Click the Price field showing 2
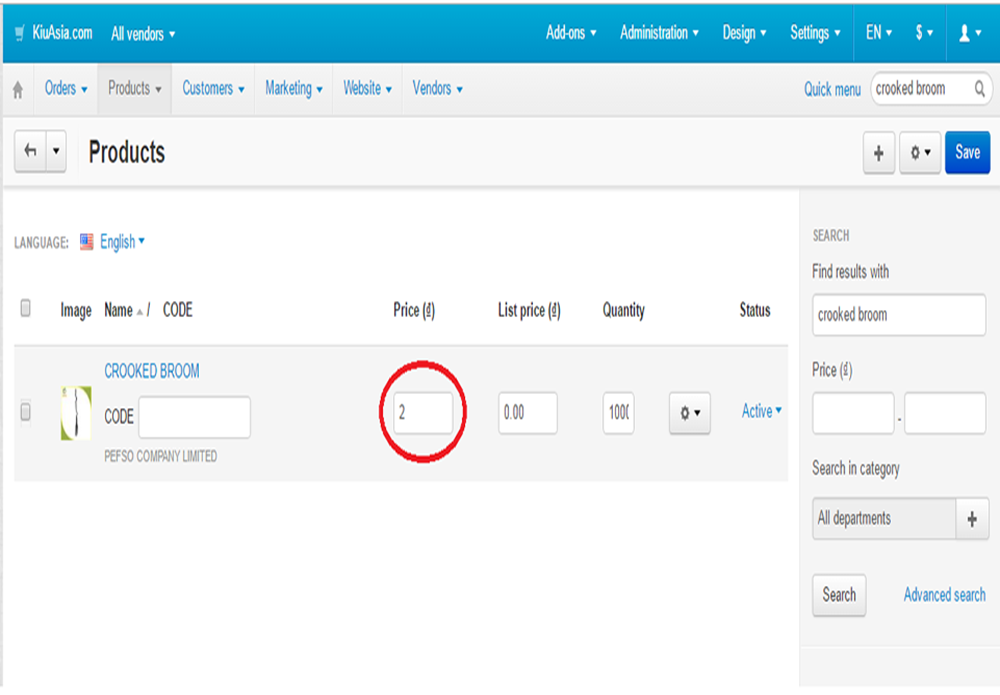 (423, 413)
